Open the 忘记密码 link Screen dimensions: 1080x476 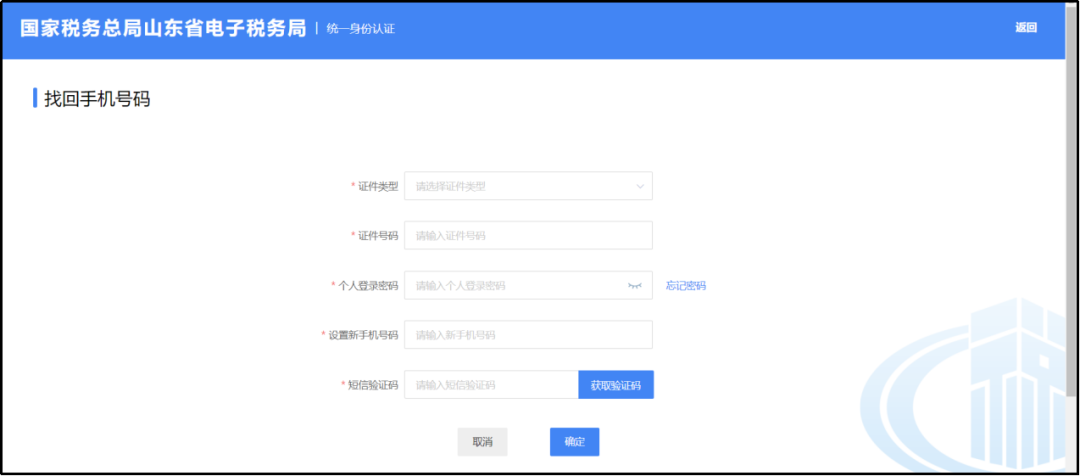(686, 285)
